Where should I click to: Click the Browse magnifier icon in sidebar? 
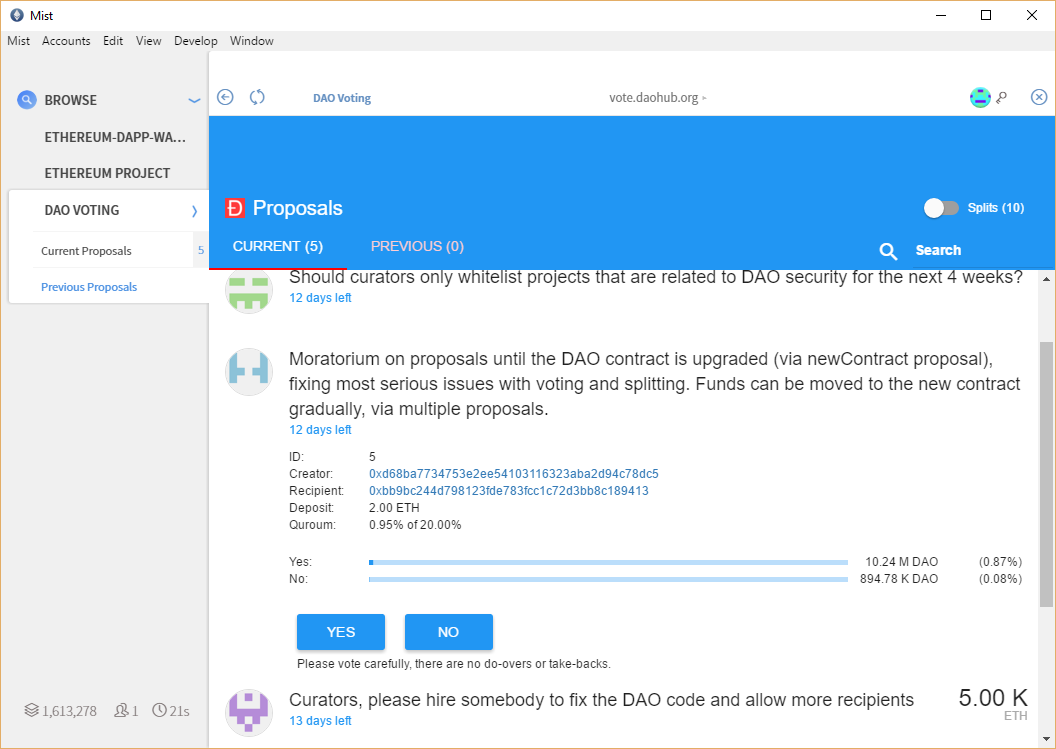(26, 100)
